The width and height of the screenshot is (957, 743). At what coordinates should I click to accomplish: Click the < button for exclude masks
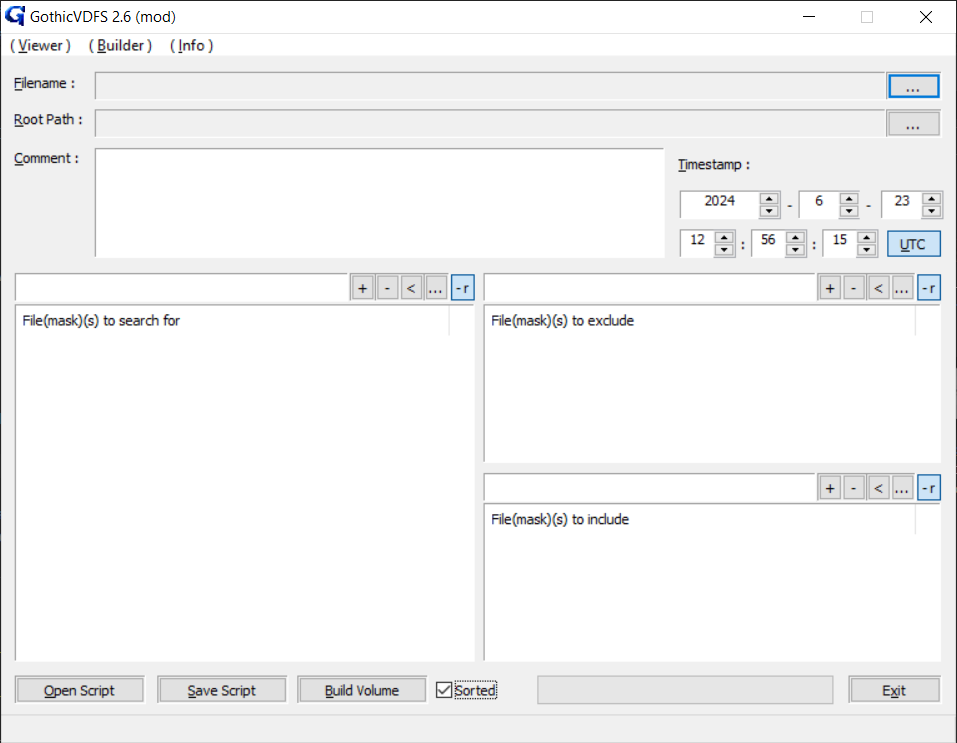pos(878,288)
